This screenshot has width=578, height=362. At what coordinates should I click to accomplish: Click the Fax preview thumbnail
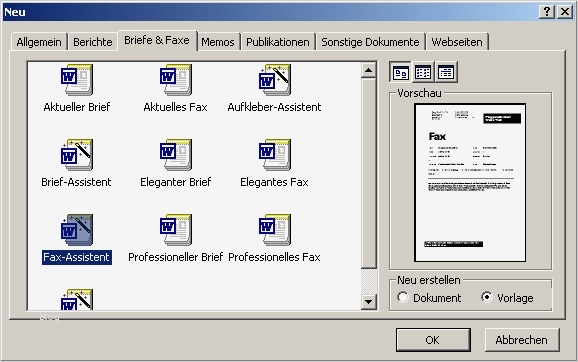[x=470, y=183]
